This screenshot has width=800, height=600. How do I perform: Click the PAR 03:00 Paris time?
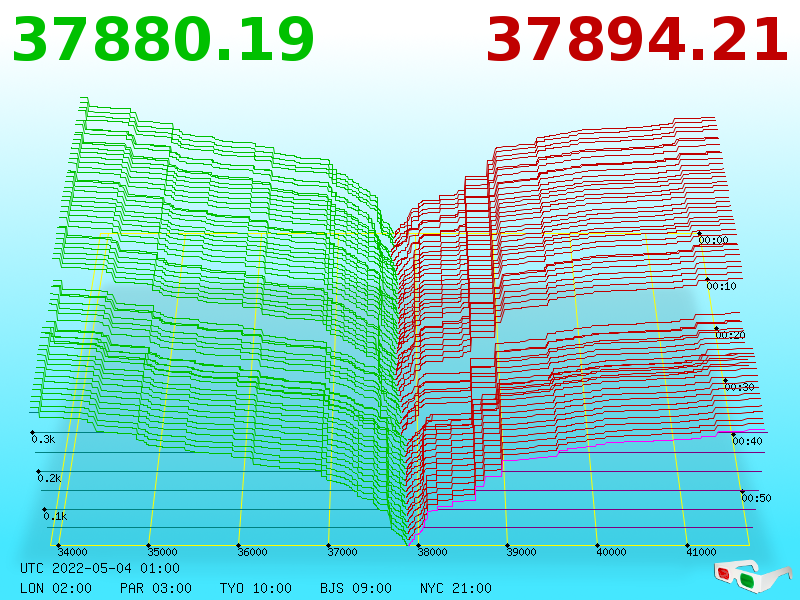[x=156, y=588]
